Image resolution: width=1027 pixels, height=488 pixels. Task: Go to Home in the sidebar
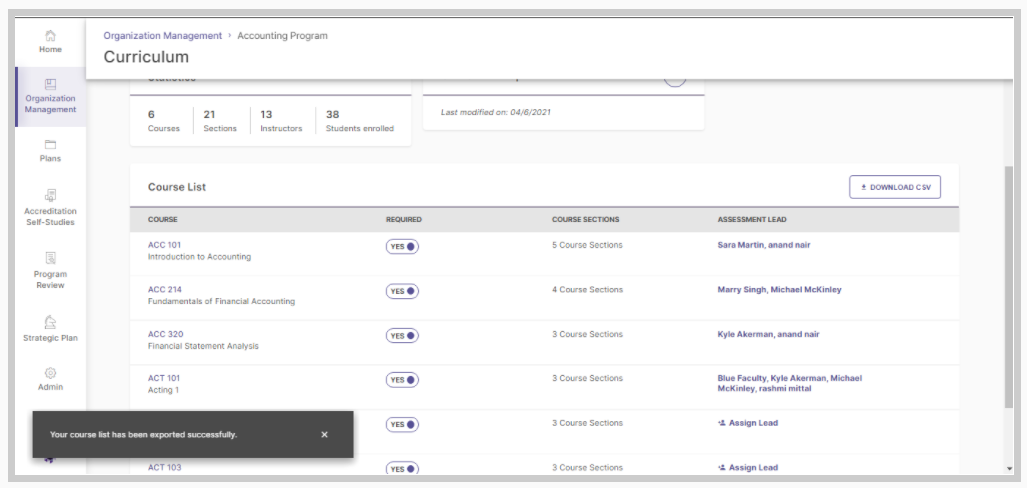(50, 41)
